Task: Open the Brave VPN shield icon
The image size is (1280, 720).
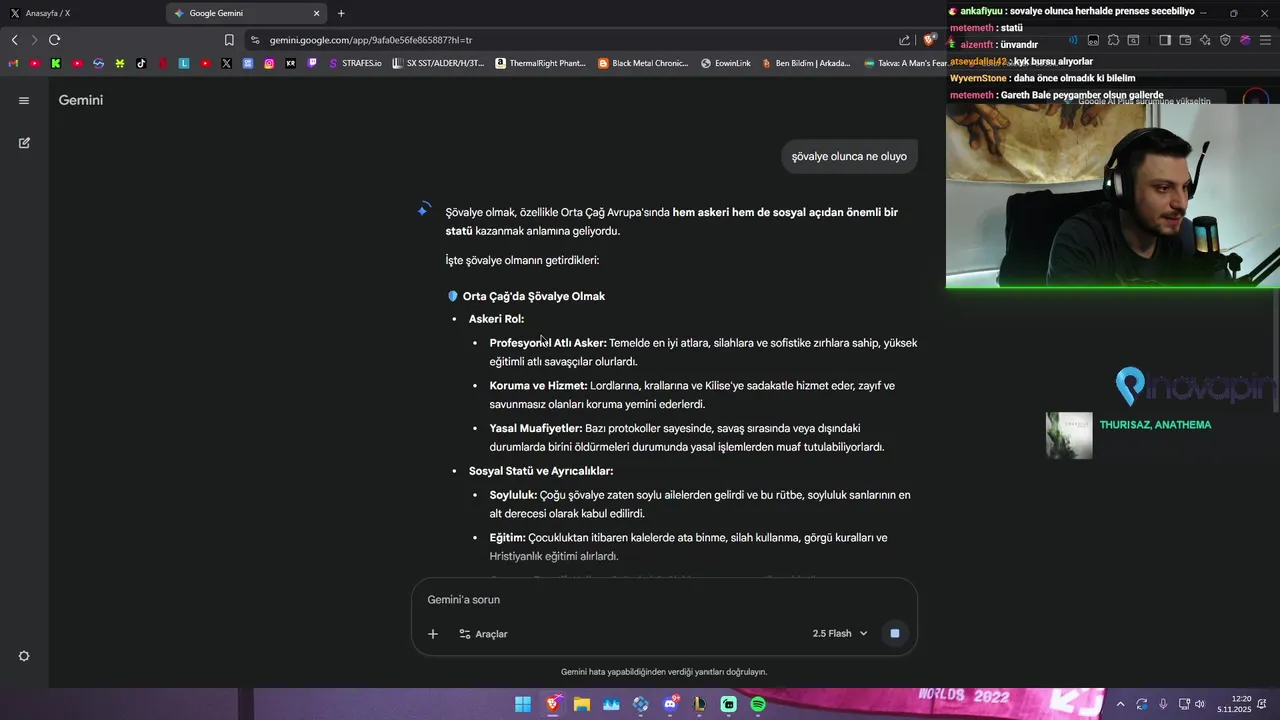Action: (x=1225, y=40)
